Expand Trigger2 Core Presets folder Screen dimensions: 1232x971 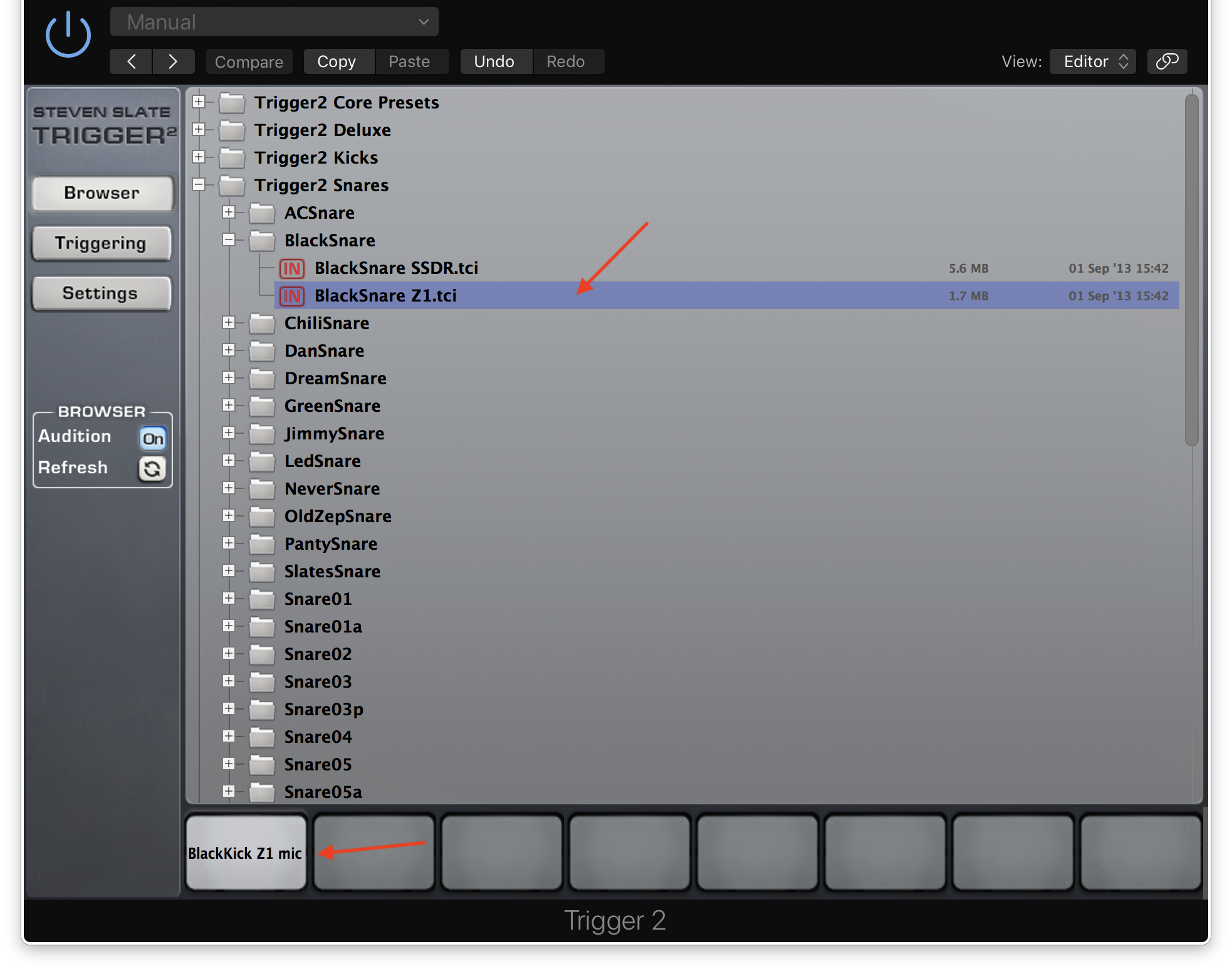coord(199,102)
